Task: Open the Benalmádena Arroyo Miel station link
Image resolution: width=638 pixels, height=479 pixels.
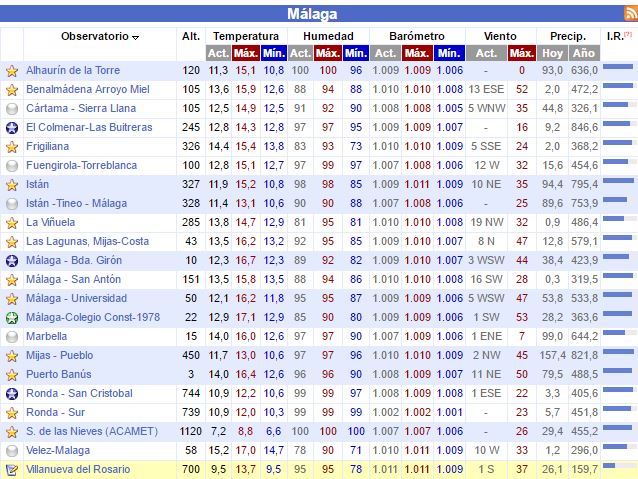Action: (88, 90)
